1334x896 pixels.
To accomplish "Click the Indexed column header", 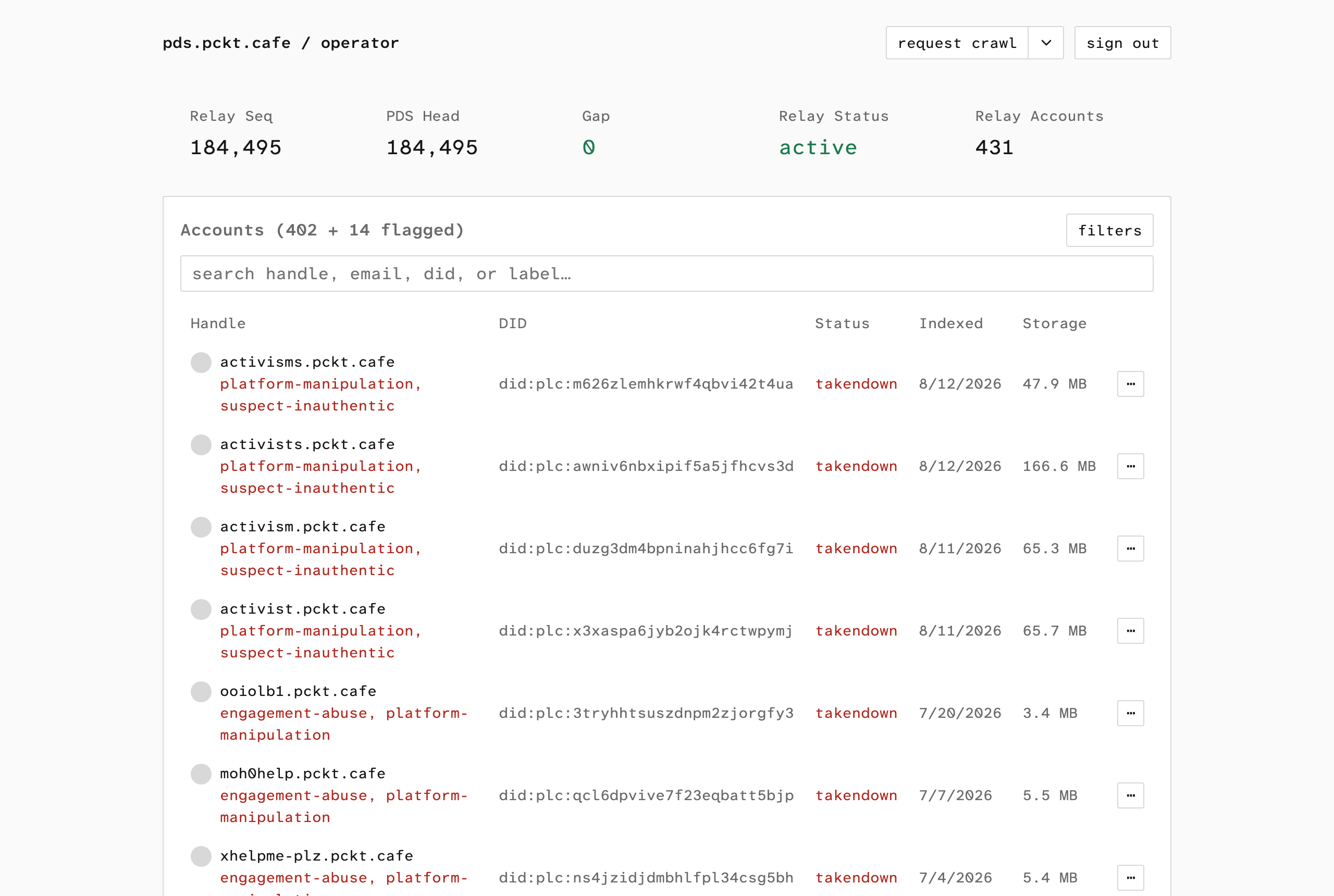I will pyautogui.click(x=951, y=323).
